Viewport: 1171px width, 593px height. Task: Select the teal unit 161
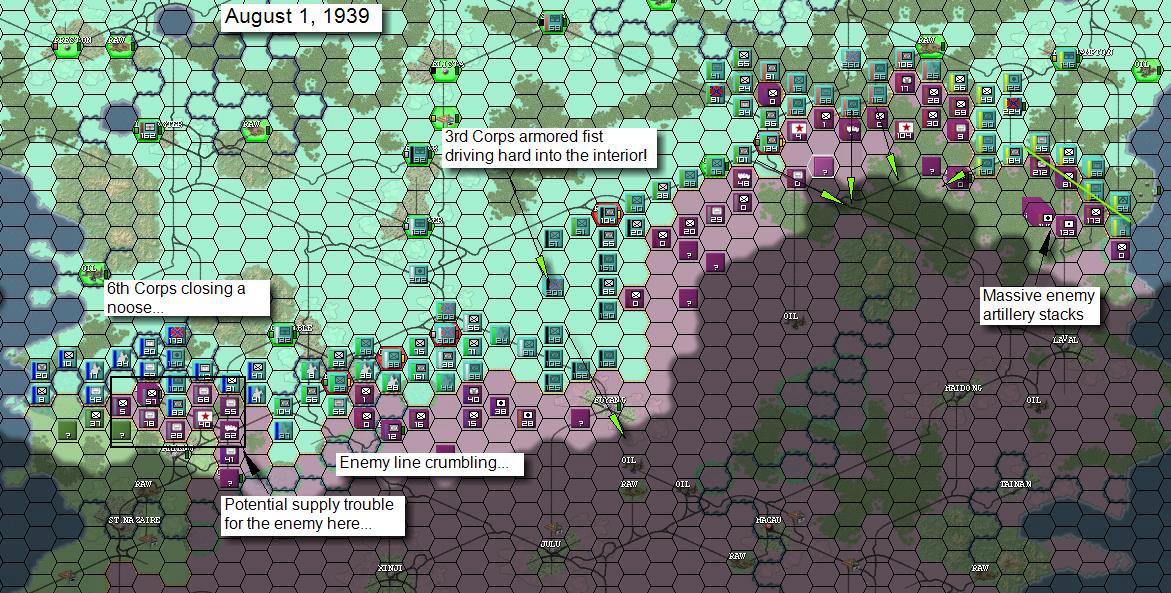coord(419,371)
